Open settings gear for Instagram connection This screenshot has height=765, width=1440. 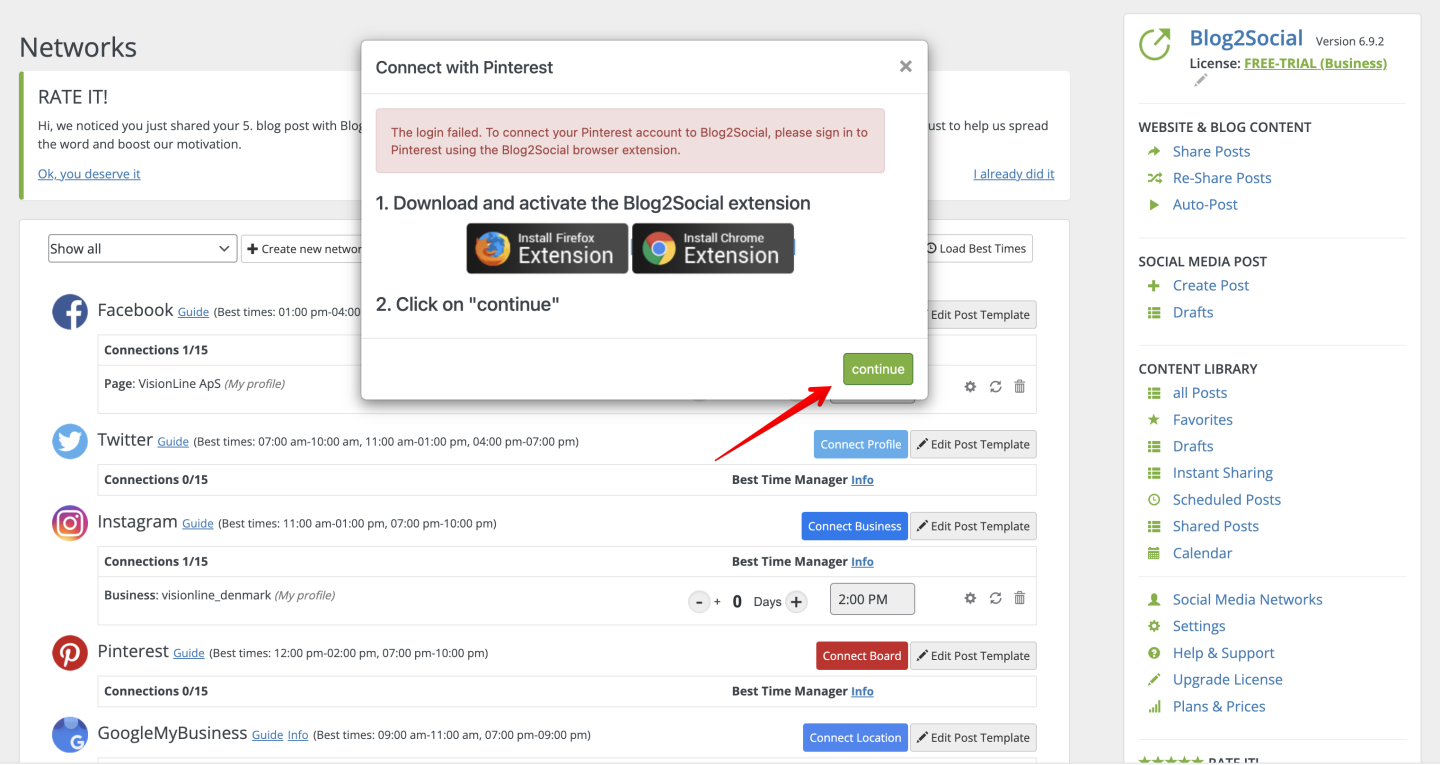coord(970,598)
